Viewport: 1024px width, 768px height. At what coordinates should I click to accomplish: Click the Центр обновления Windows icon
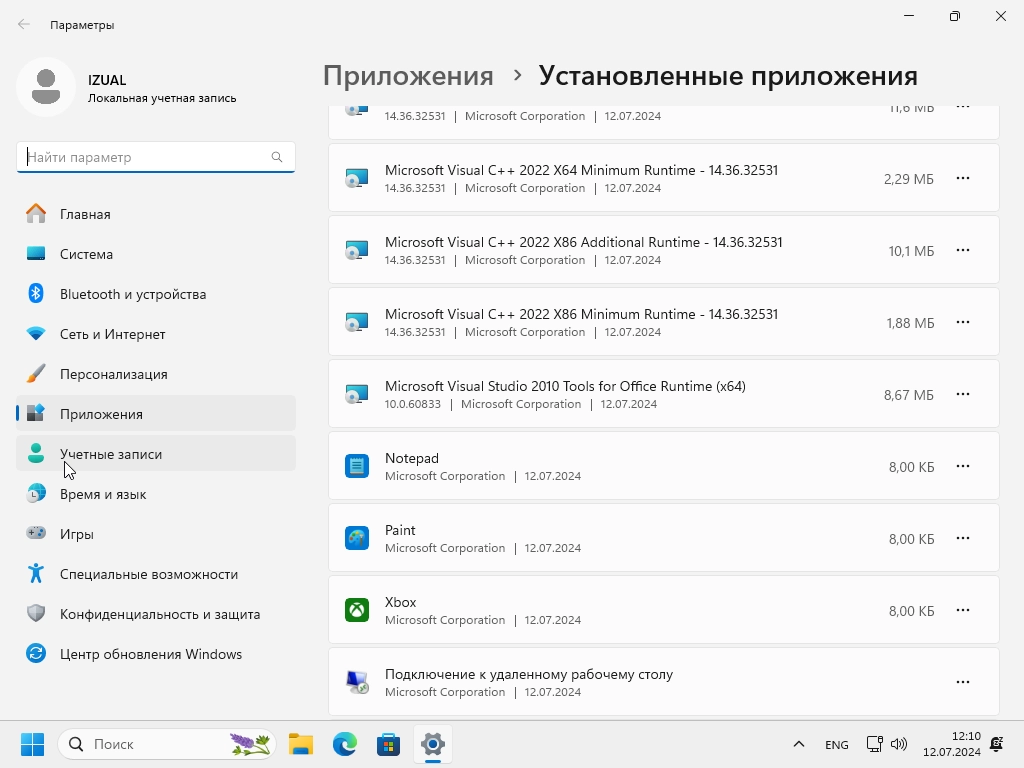pos(36,653)
